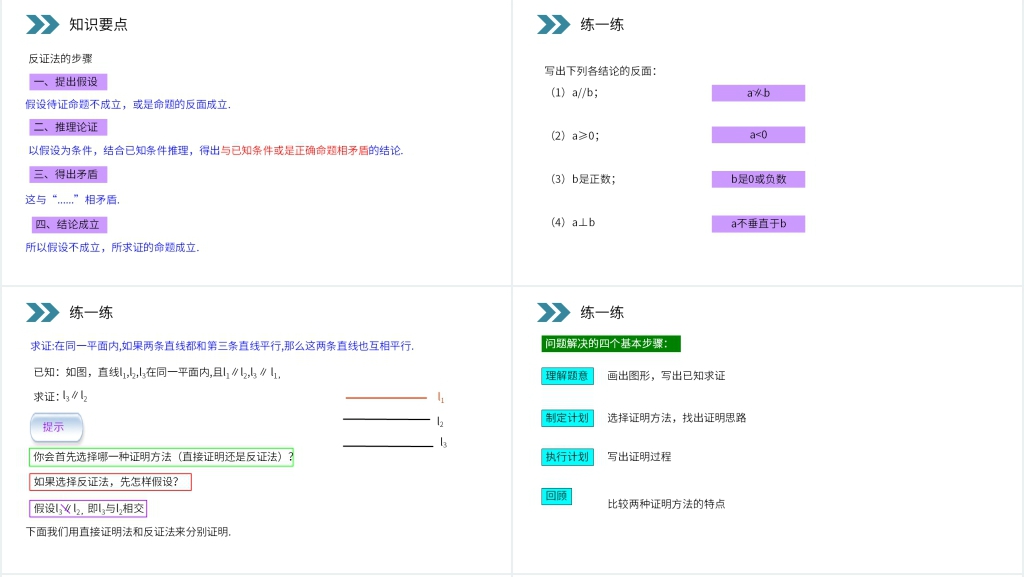This screenshot has height=577, width=1024.
Task: Click the orange line labeled l1
Action: (x=386, y=398)
